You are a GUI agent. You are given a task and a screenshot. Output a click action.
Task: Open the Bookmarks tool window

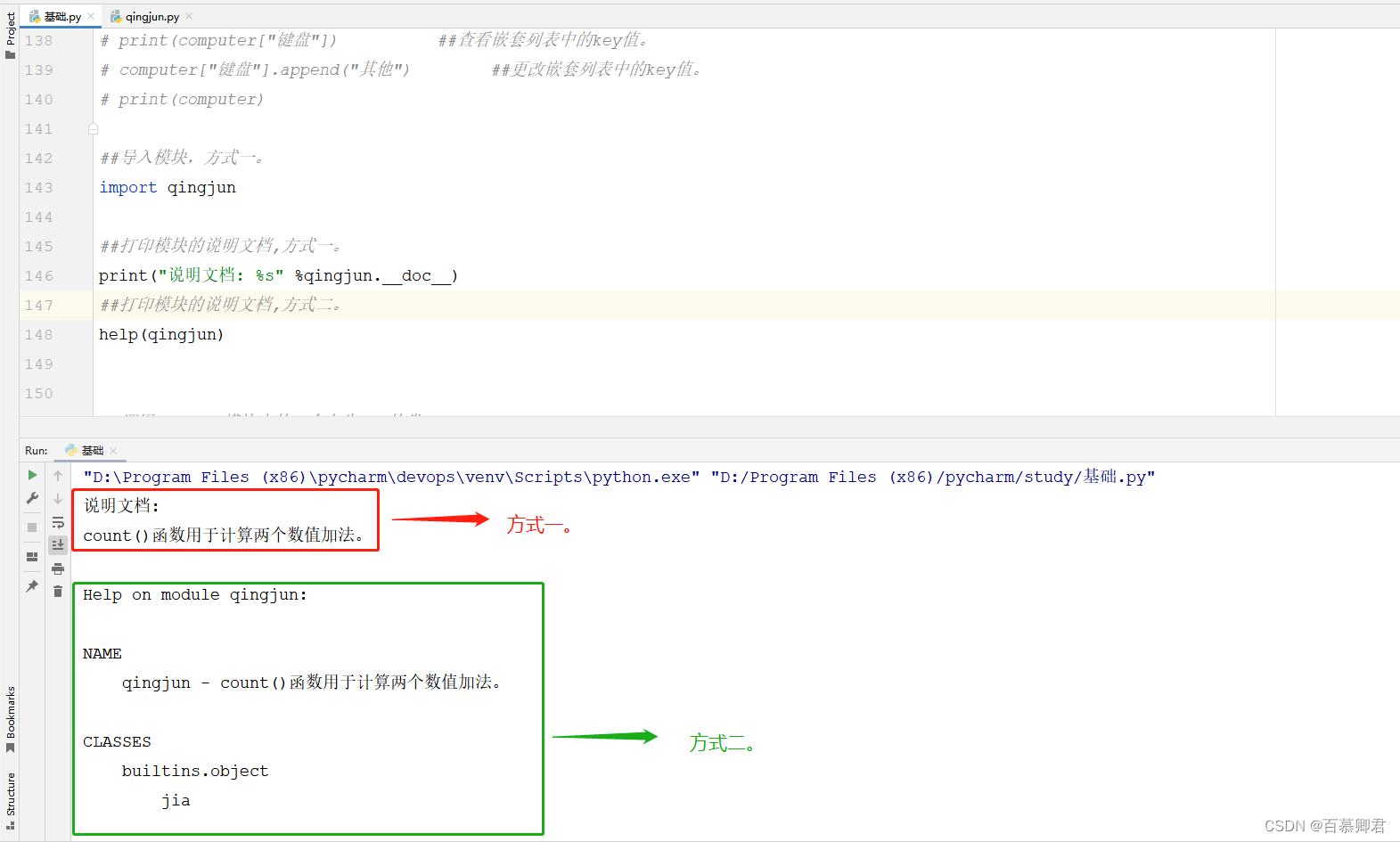coord(10,718)
